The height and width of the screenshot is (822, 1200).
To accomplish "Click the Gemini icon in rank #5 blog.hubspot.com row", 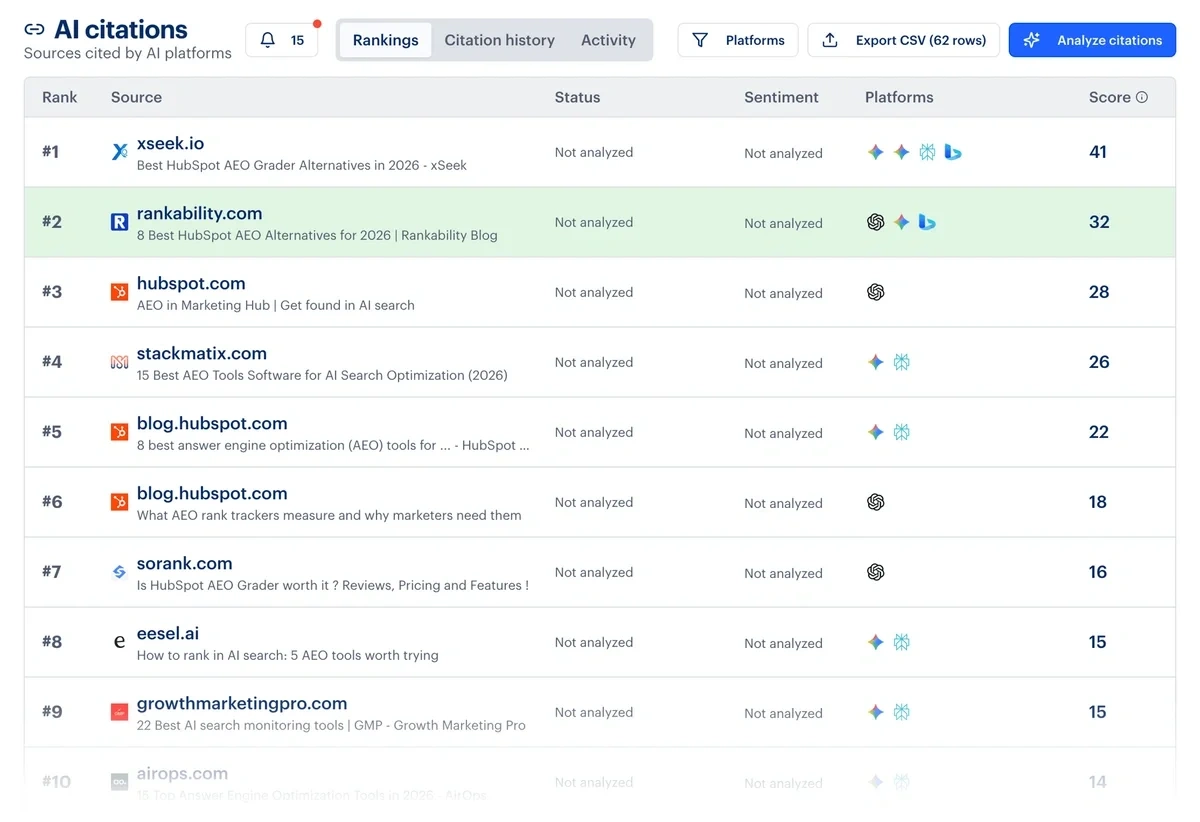I will (876, 432).
